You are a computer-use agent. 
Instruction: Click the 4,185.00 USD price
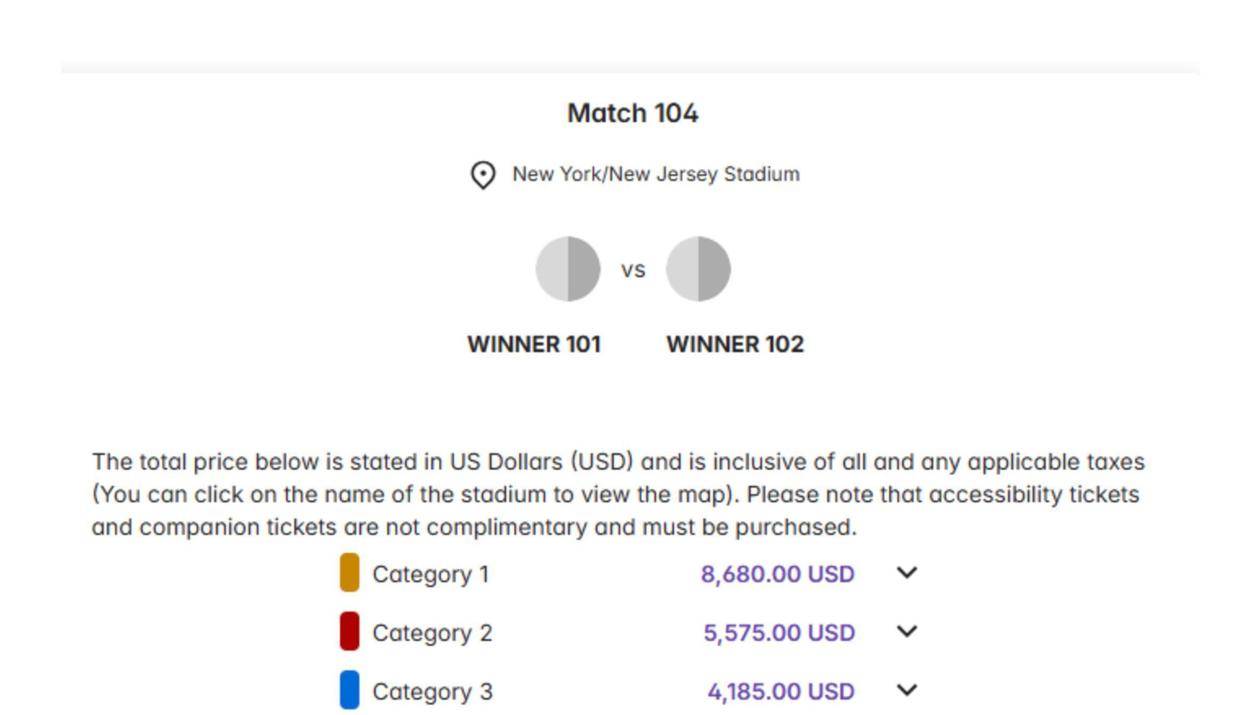click(x=781, y=692)
